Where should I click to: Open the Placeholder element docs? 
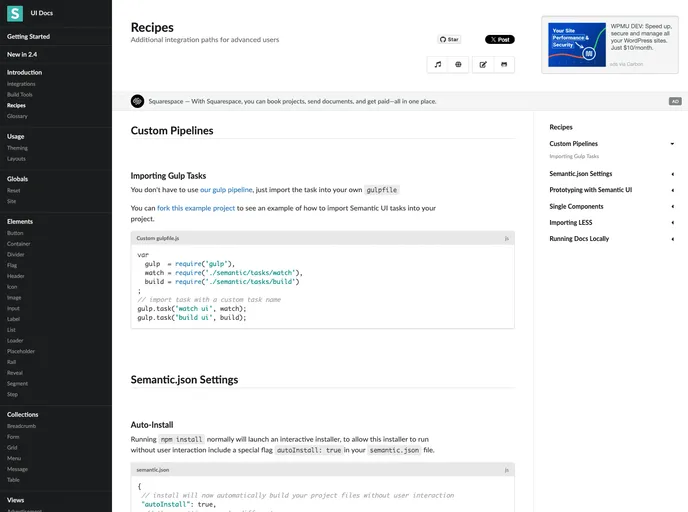pos(21,351)
